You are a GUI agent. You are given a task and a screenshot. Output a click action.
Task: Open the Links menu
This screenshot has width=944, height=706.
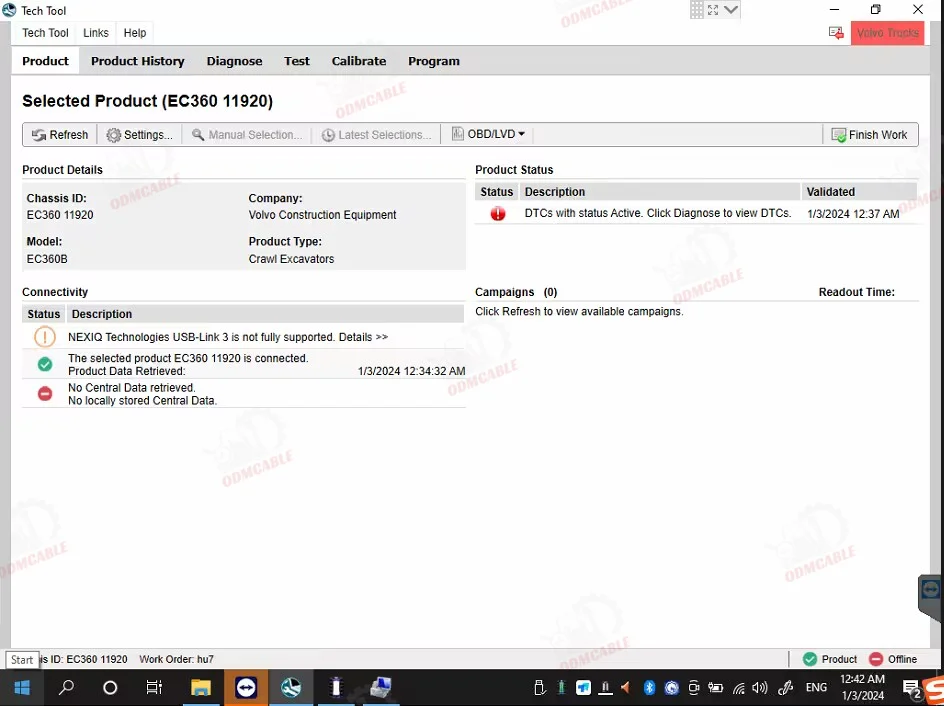tap(96, 33)
